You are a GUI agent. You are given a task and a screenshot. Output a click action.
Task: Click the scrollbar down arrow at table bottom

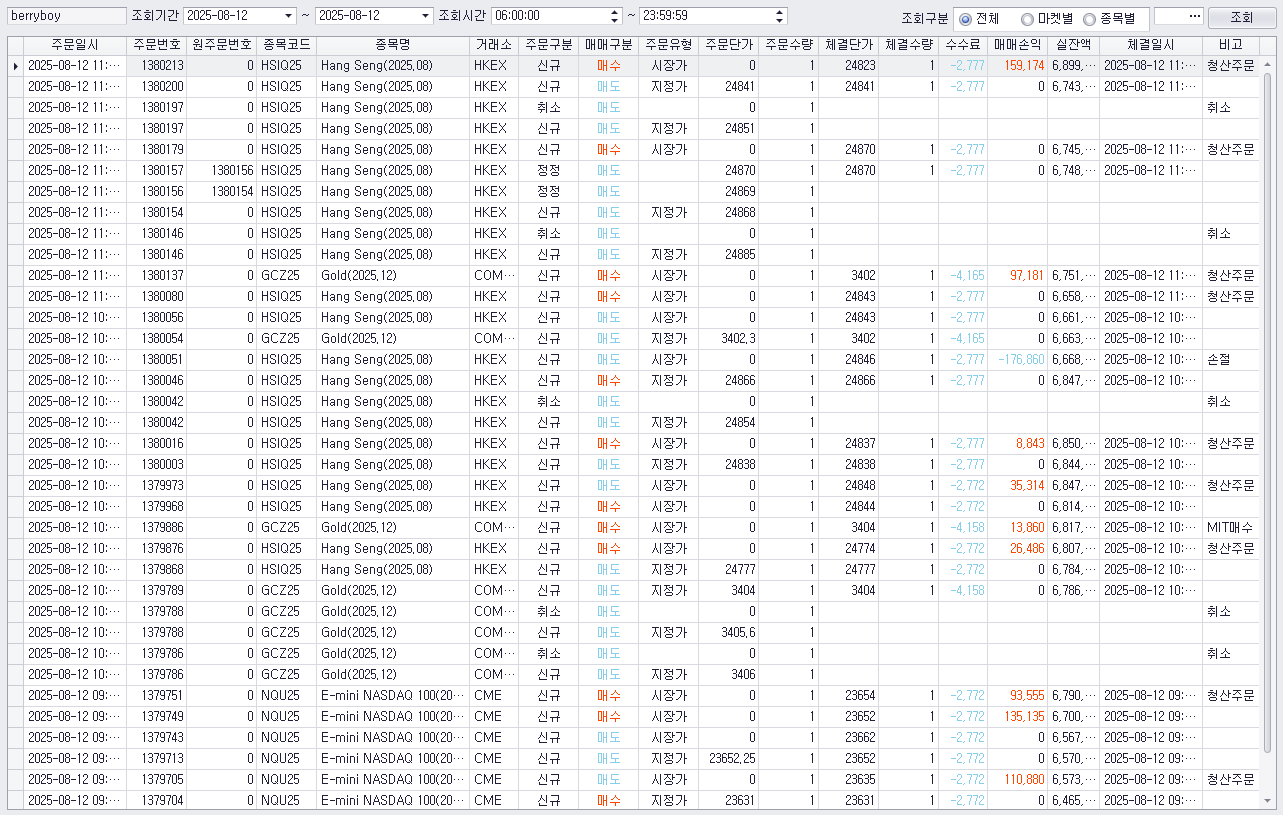(1268, 801)
